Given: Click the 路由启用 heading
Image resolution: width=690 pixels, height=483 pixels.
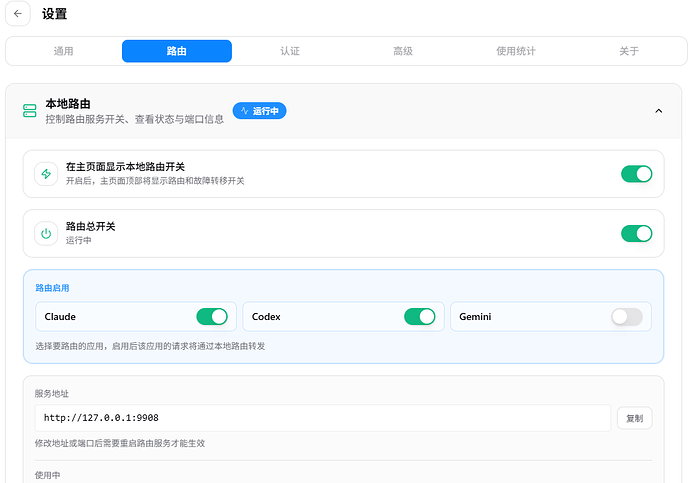Looking at the screenshot, I should click(52, 288).
